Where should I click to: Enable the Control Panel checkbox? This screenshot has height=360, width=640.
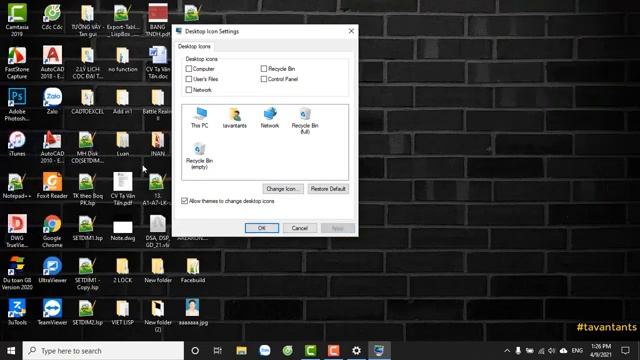264,79
